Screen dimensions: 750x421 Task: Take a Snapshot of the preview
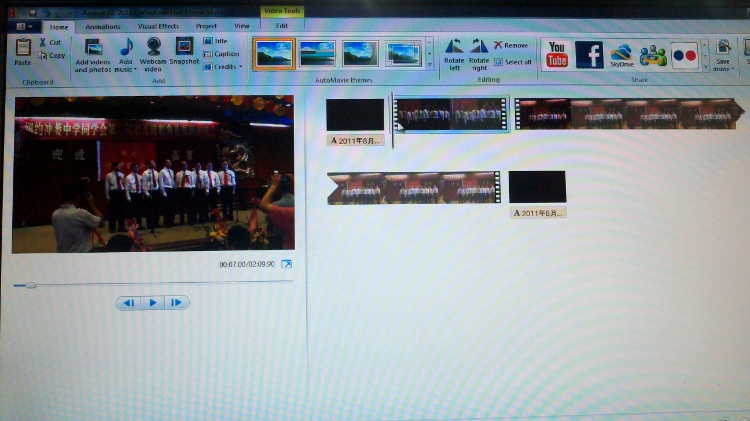[184, 52]
